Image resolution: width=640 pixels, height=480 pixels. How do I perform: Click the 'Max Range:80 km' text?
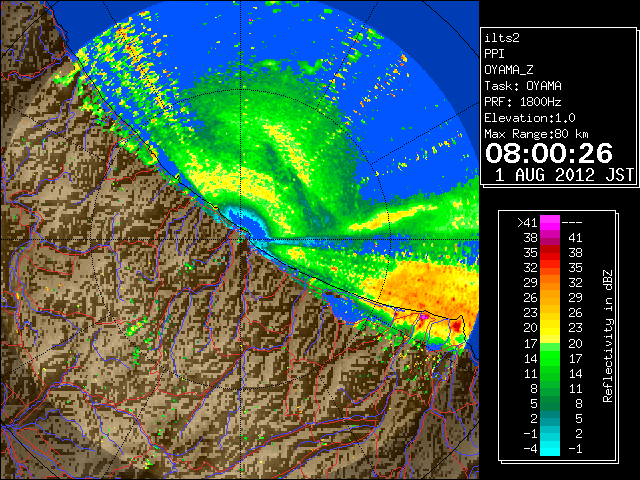click(x=536, y=134)
